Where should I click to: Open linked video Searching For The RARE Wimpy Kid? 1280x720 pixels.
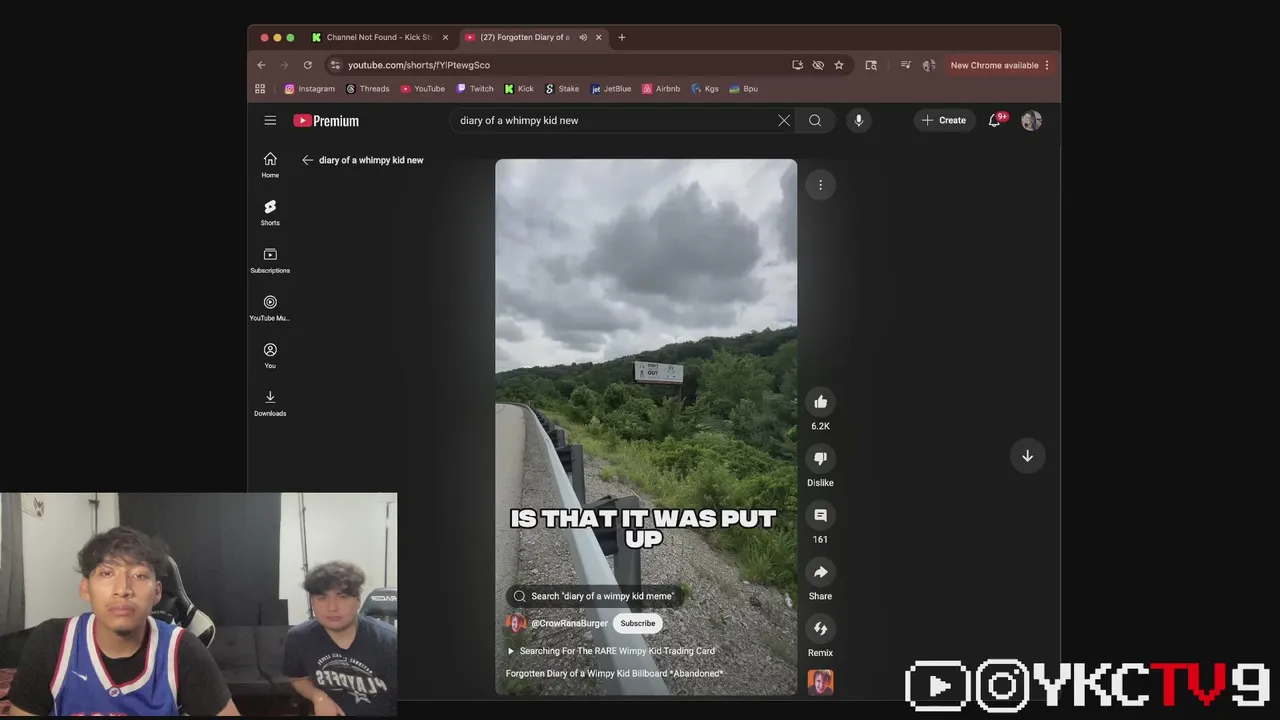[x=611, y=651]
